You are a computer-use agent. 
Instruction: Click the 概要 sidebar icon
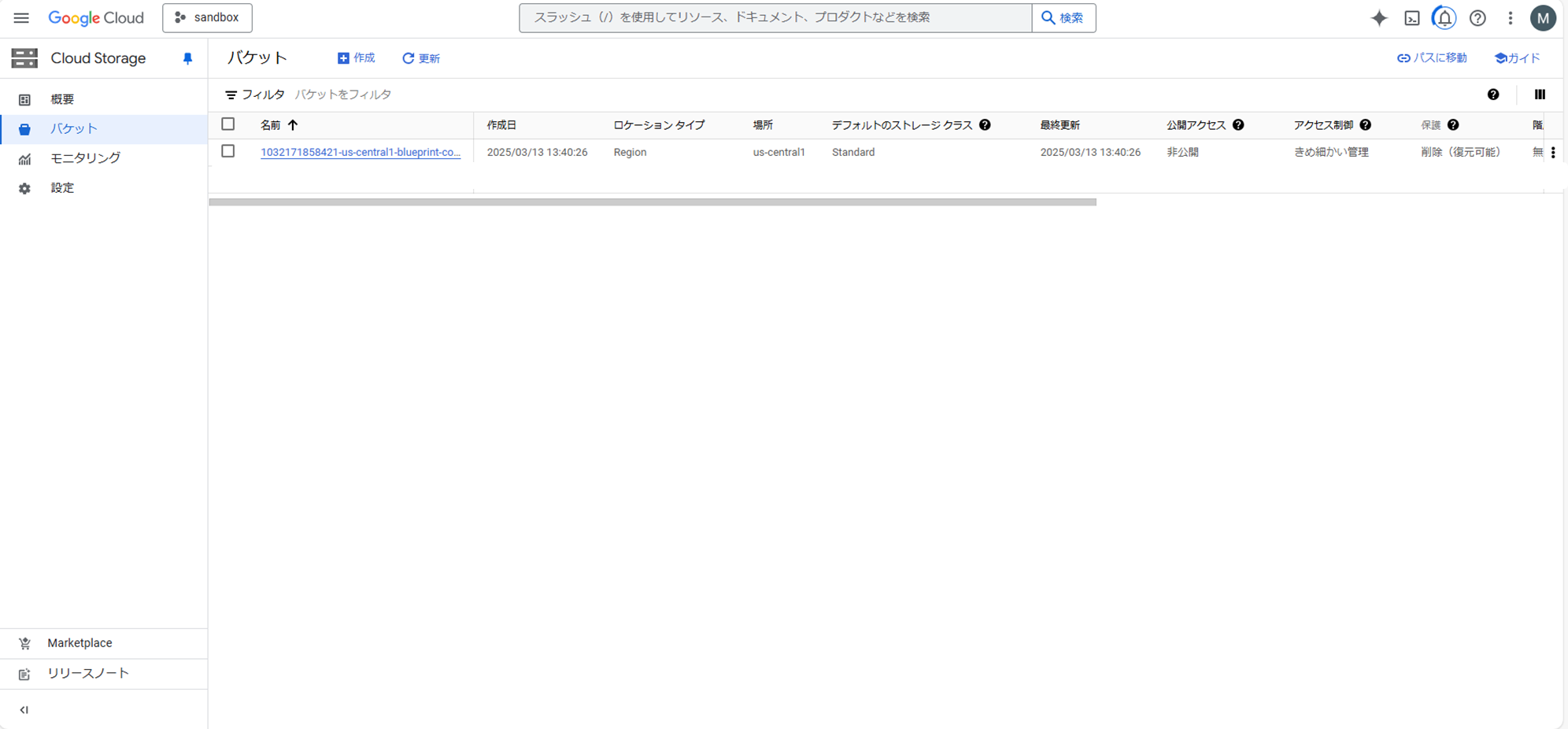point(24,100)
